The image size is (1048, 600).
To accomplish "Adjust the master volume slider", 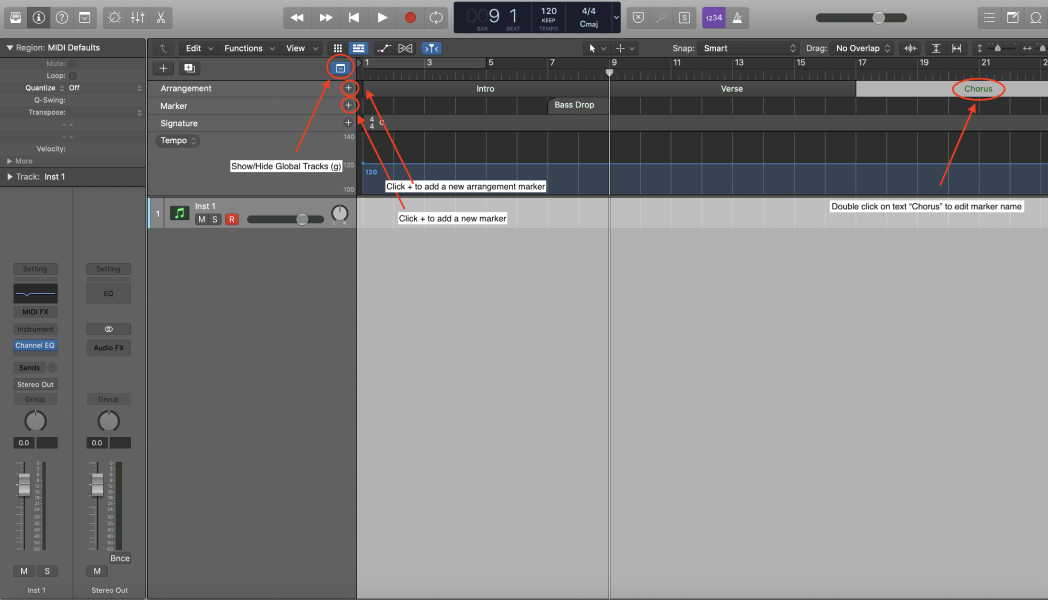I will [861, 18].
